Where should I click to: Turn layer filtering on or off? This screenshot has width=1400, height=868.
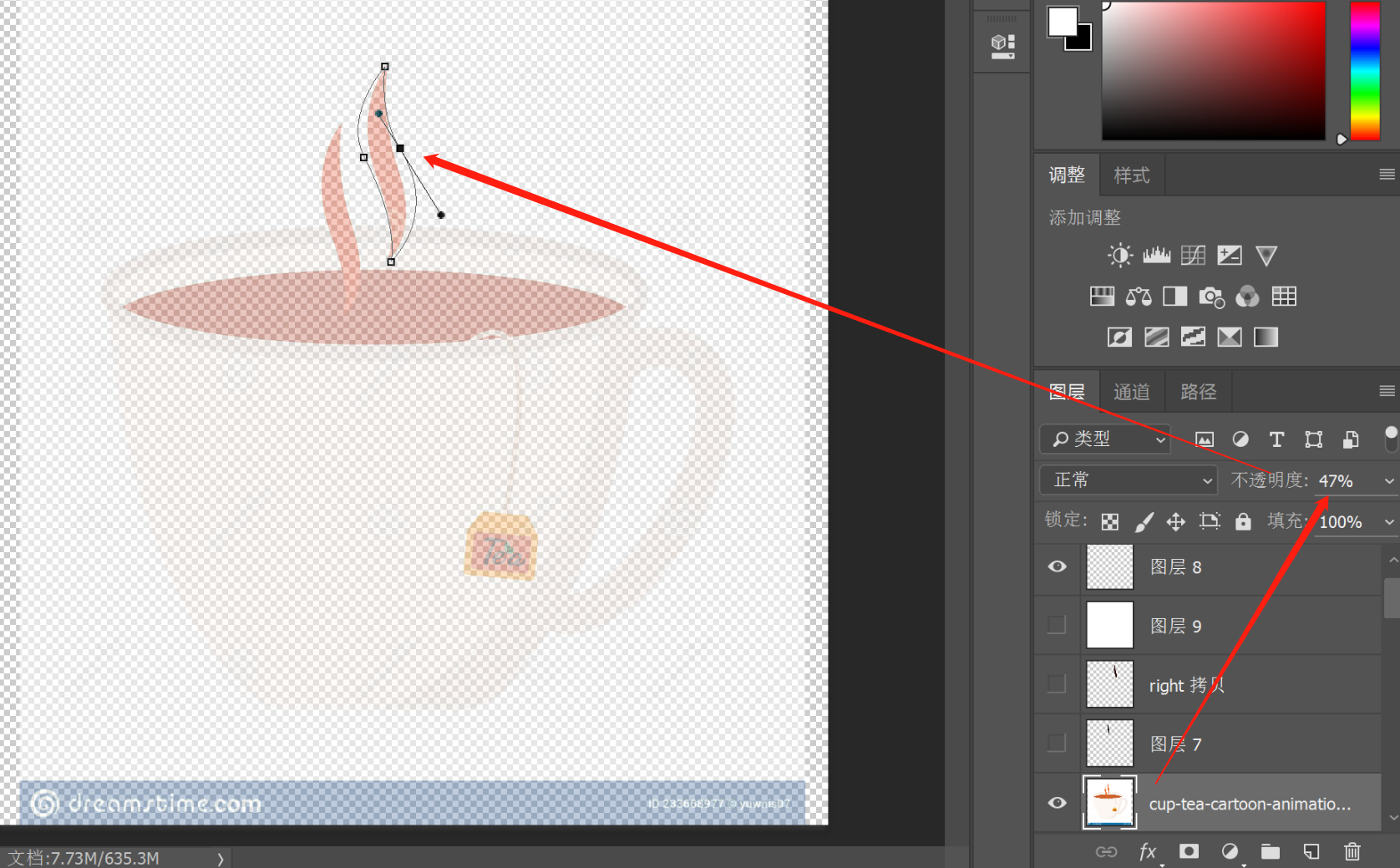pyautogui.click(x=1391, y=438)
